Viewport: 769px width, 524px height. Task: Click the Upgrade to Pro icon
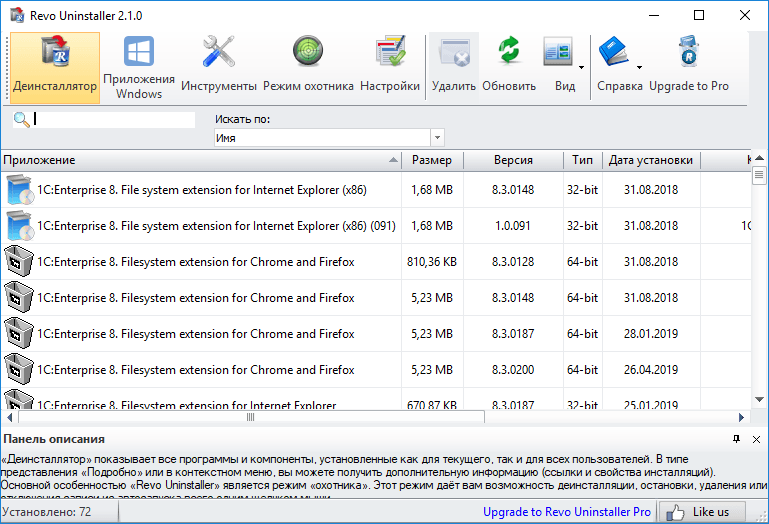click(x=689, y=51)
